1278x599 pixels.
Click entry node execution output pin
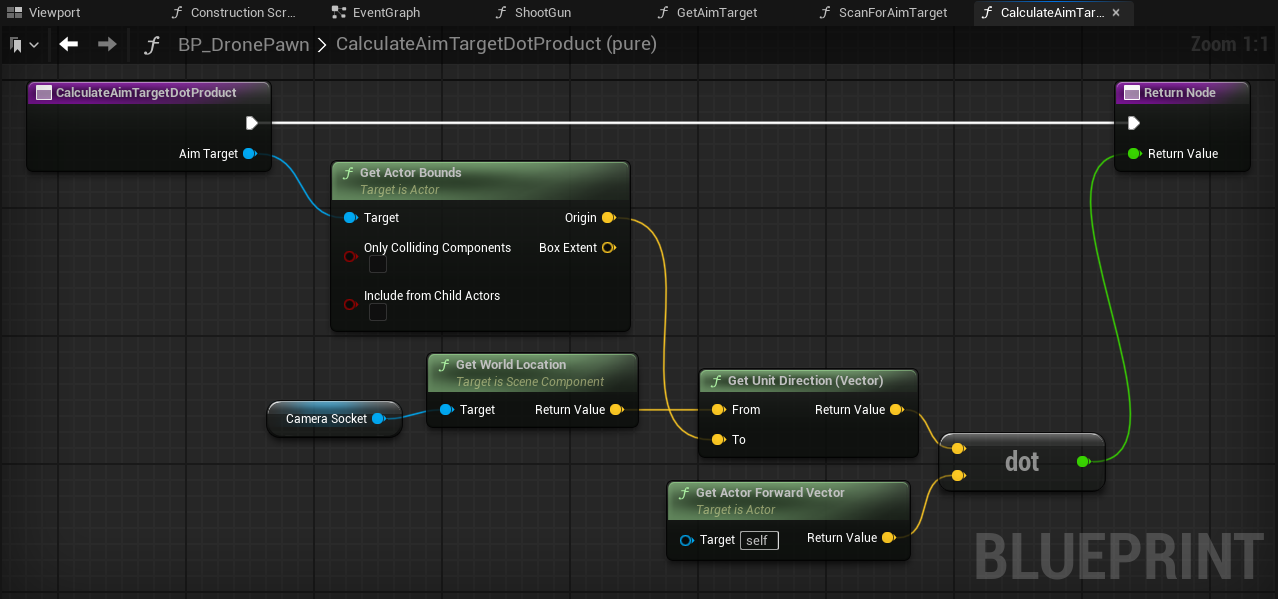252,123
